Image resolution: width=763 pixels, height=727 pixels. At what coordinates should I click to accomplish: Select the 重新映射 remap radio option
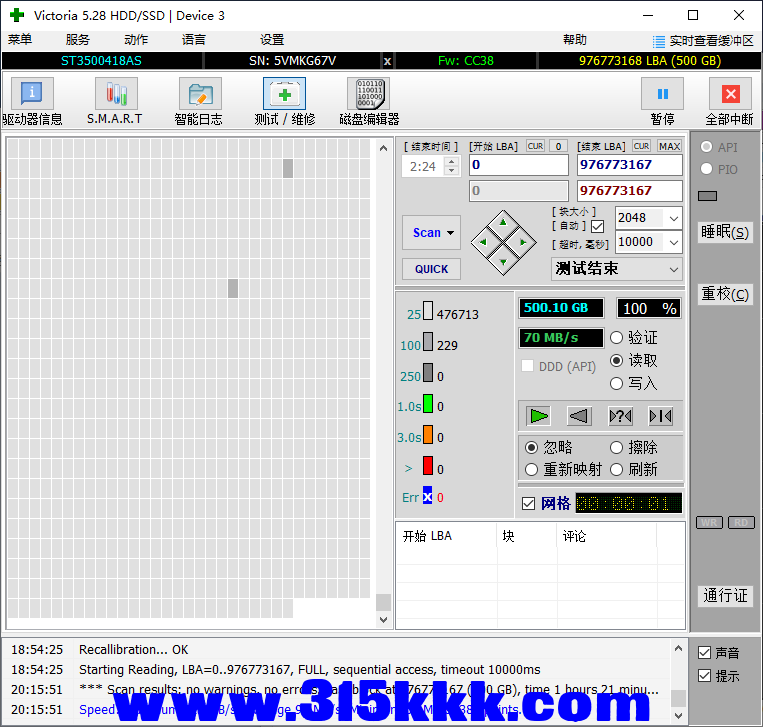click(x=532, y=469)
